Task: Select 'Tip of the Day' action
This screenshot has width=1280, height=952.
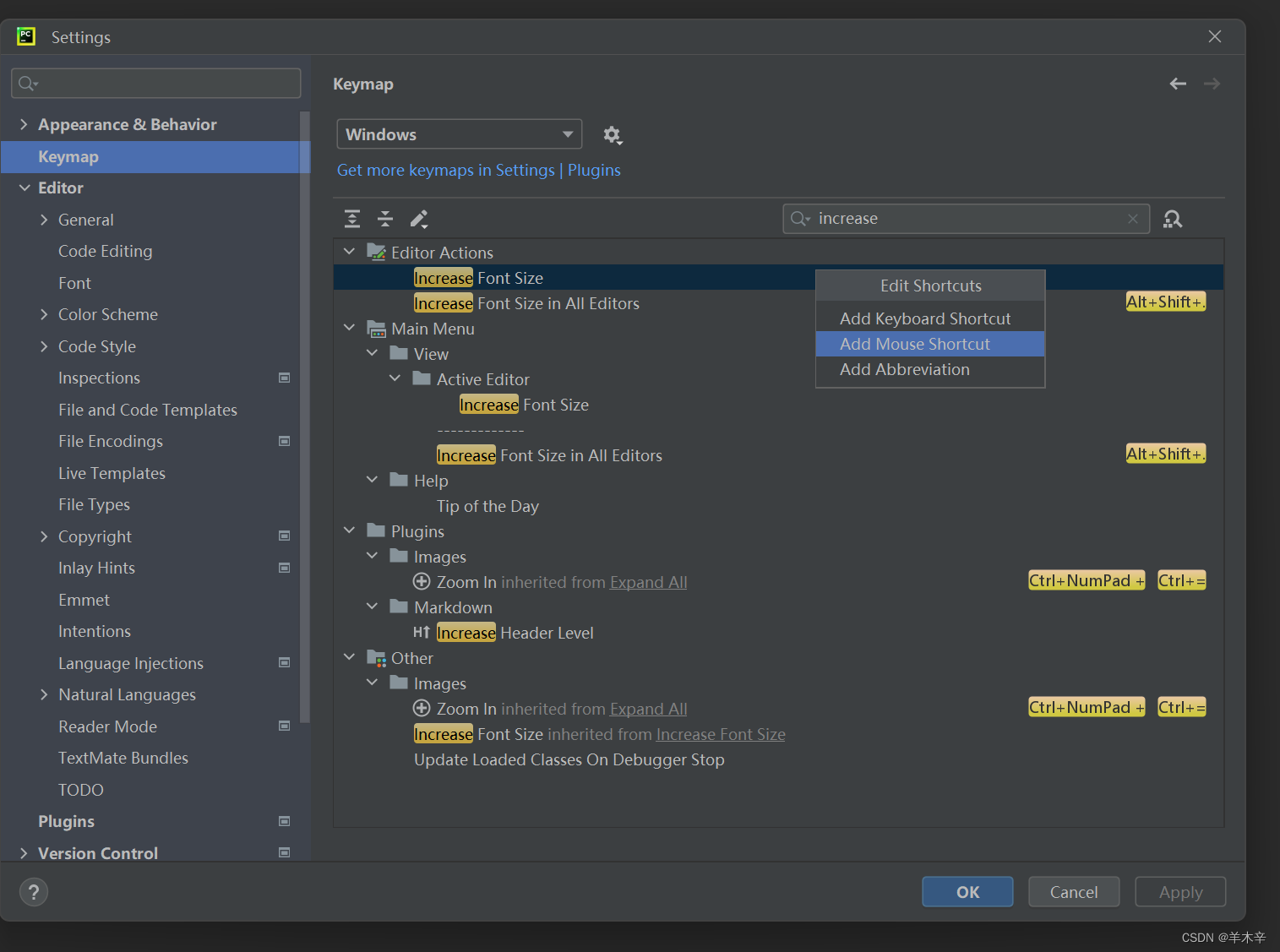Action: point(487,506)
